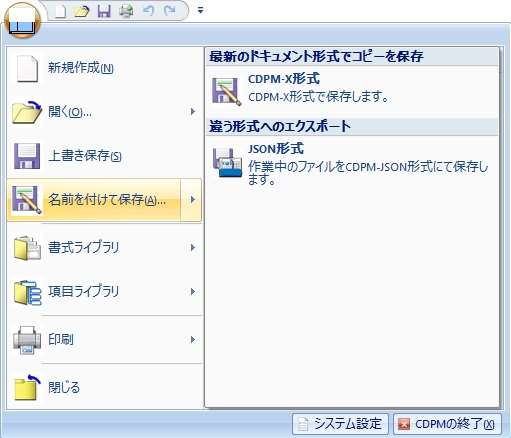Expand the 印刷 submenu arrow

tap(192, 340)
